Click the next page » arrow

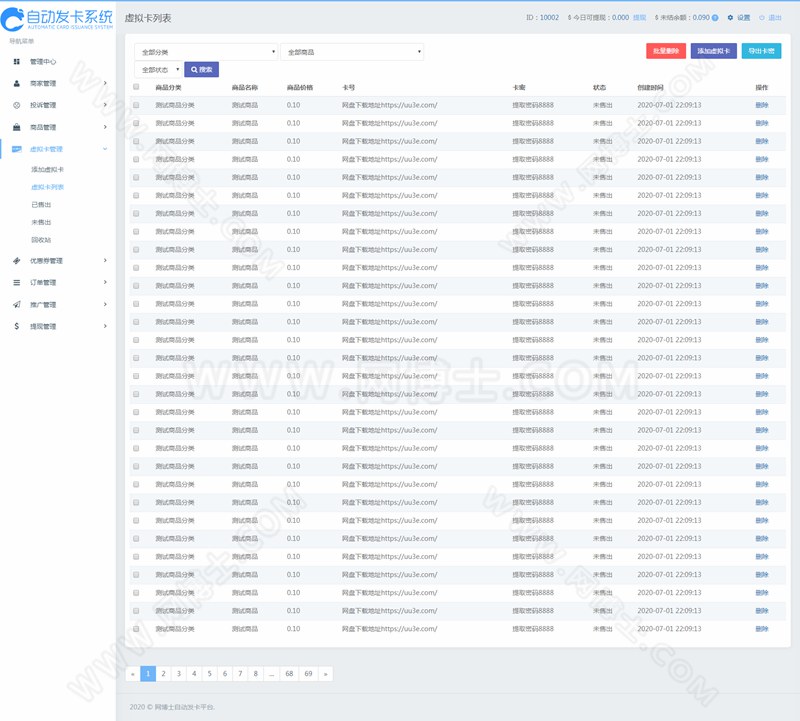[326, 674]
